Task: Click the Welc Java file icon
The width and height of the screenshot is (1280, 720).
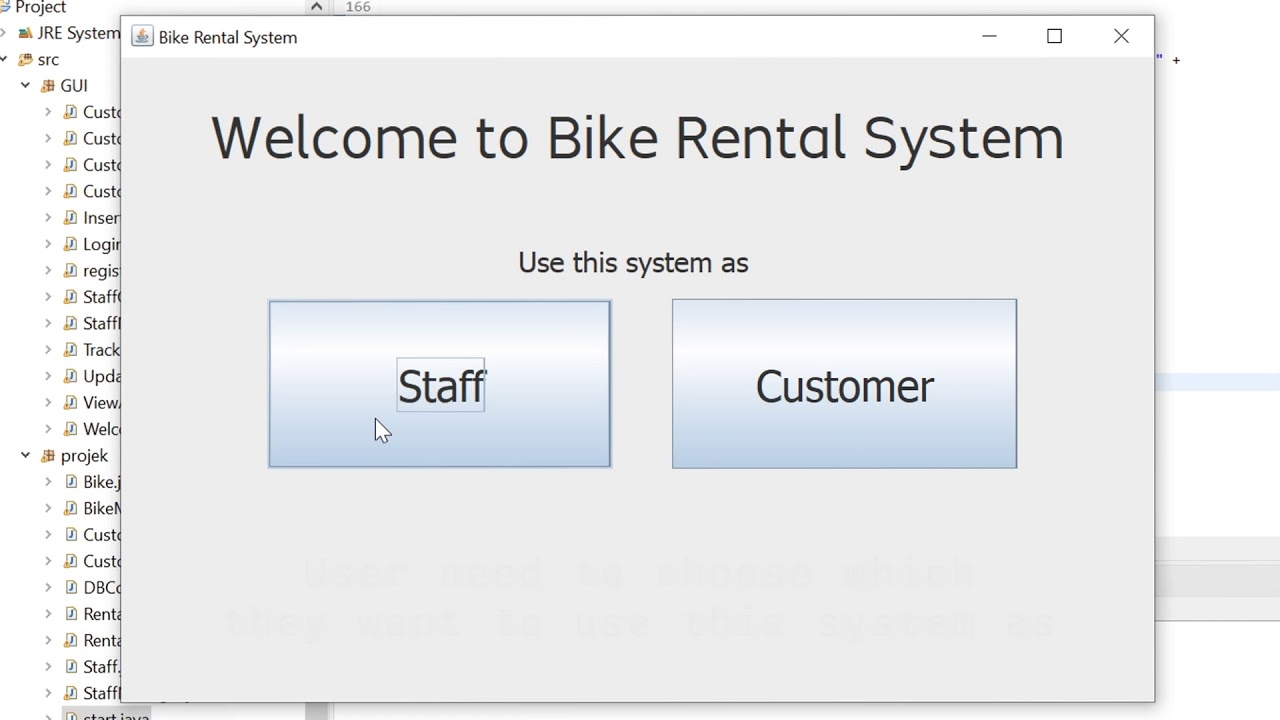Action: pyautogui.click(x=70, y=429)
